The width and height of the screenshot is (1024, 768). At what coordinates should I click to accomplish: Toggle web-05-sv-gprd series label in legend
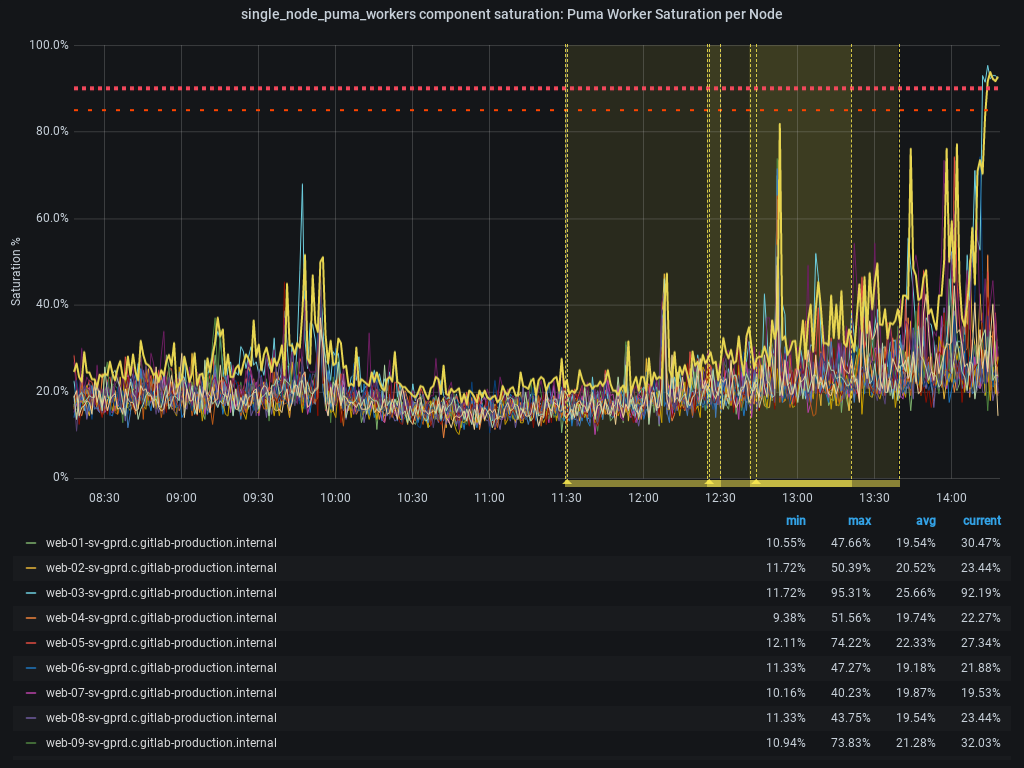[161, 643]
